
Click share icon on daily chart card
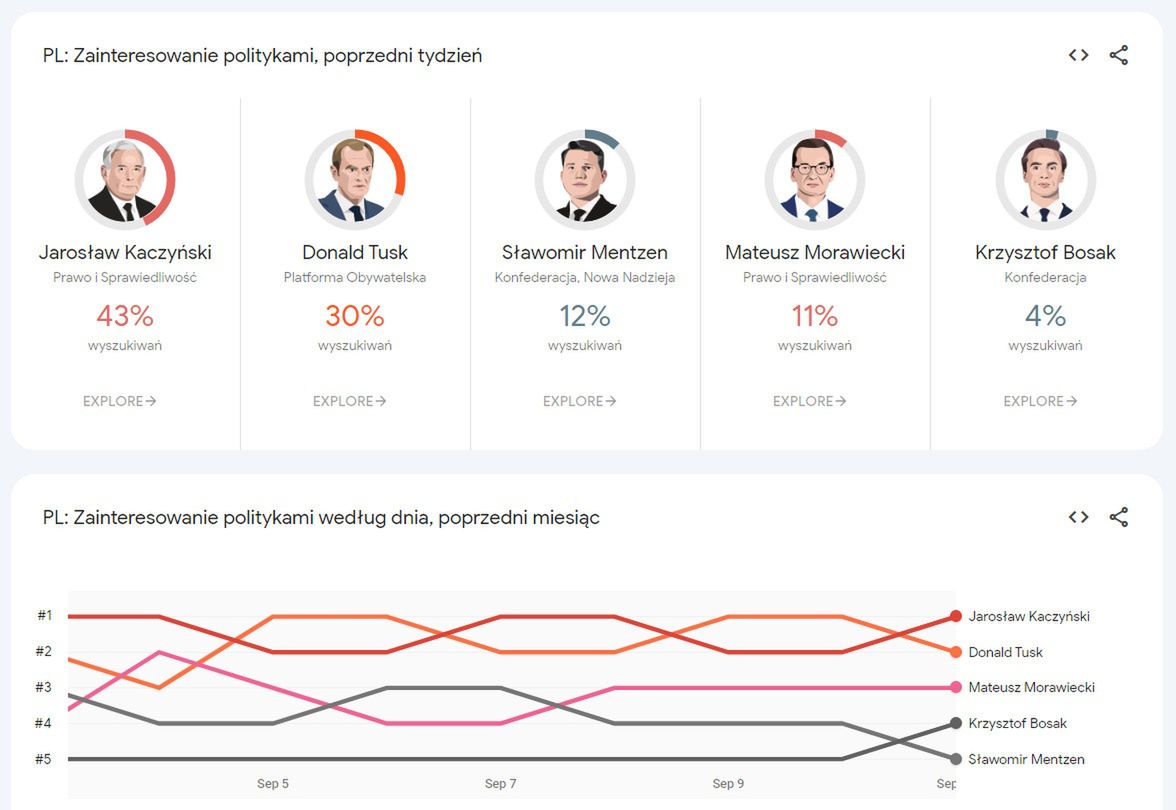pyautogui.click(x=1119, y=517)
